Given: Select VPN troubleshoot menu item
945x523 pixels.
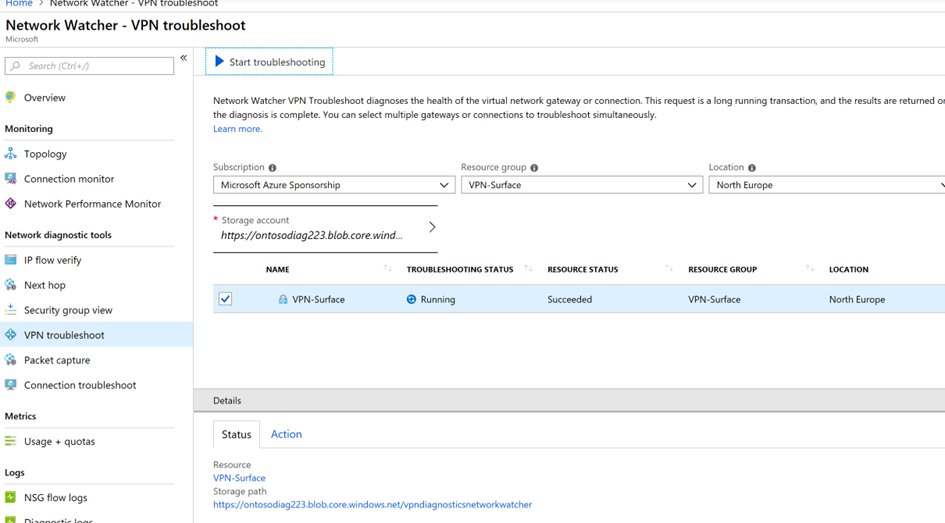Looking at the screenshot, I should click(x=96, y=334).
